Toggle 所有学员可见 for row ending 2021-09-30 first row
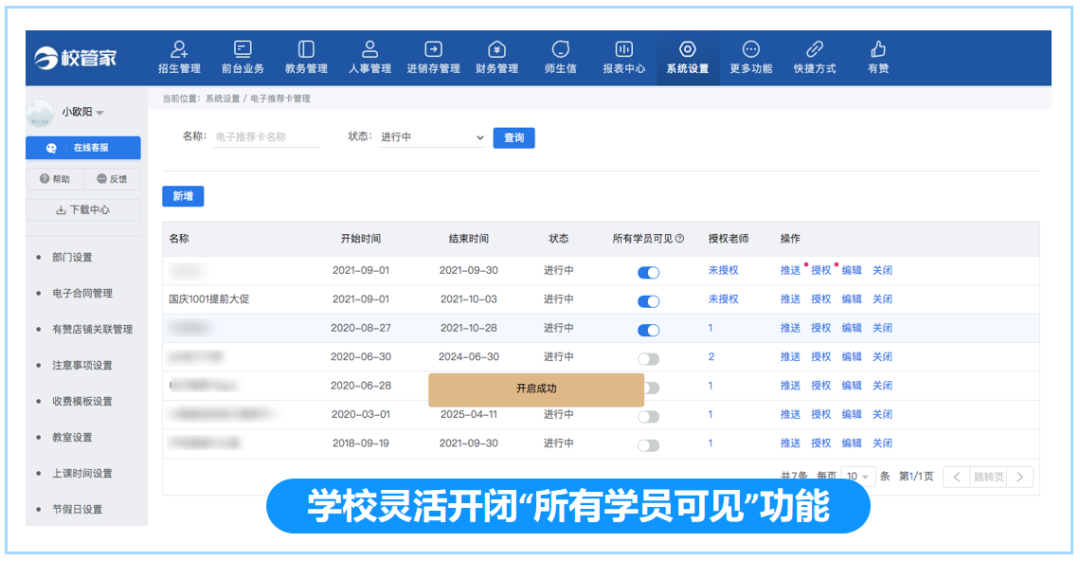The width and height of the screenshot is (1080, 561). pyautogui.click(x=648, y=272)
